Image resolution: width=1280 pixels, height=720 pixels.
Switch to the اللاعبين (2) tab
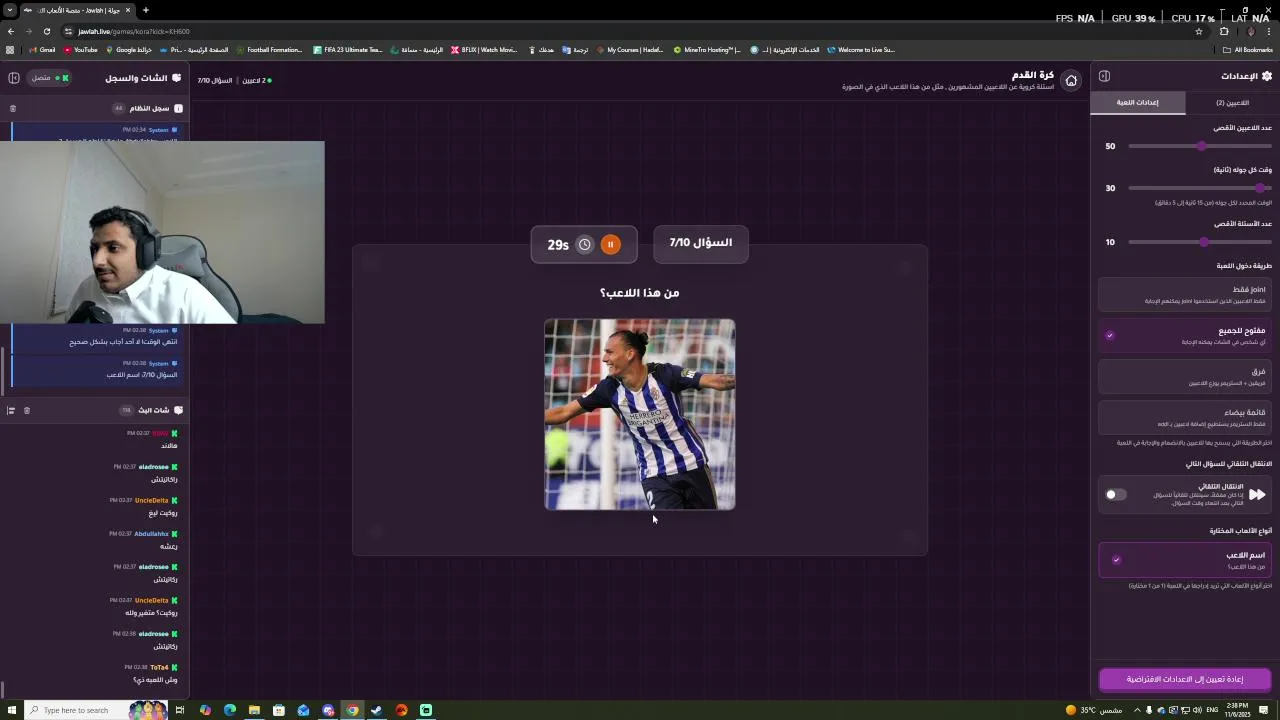click(x=1232, y=103)
